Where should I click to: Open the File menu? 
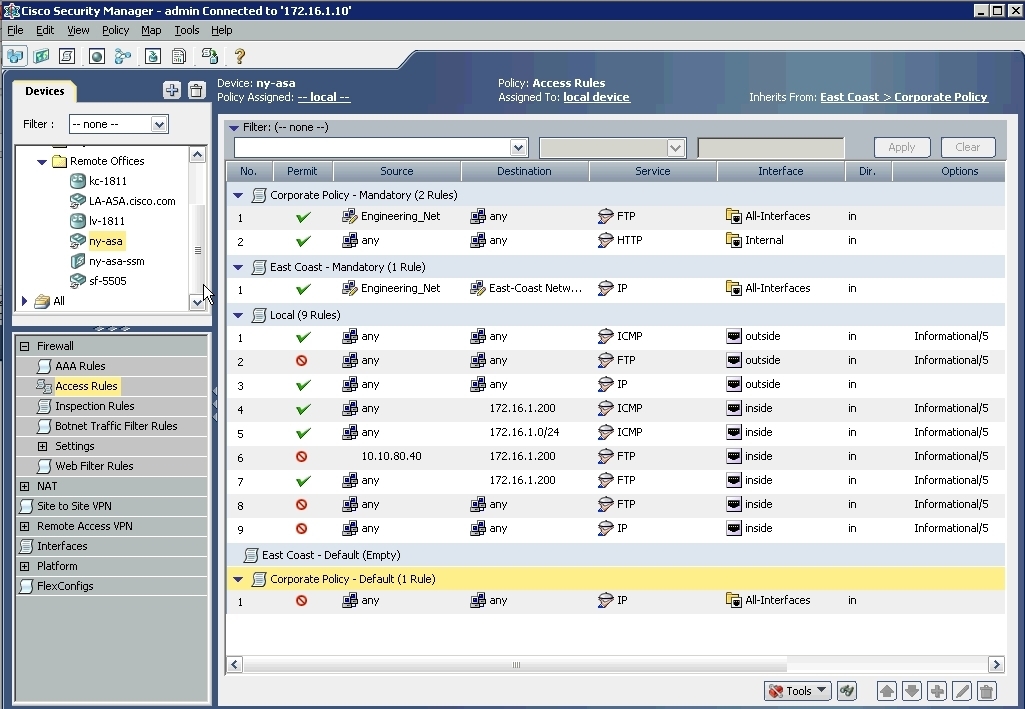click(15, 30)
